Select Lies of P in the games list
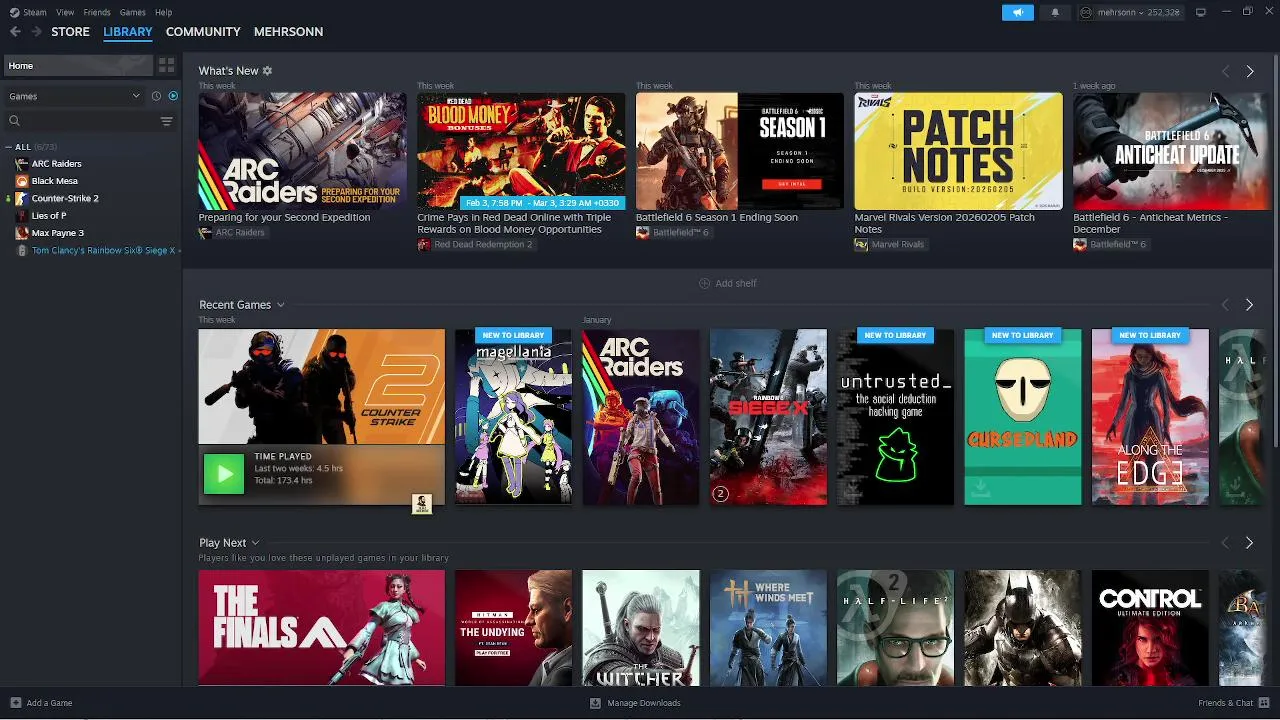This screenshot has height=720, width=1280. (x=48, y=216)
